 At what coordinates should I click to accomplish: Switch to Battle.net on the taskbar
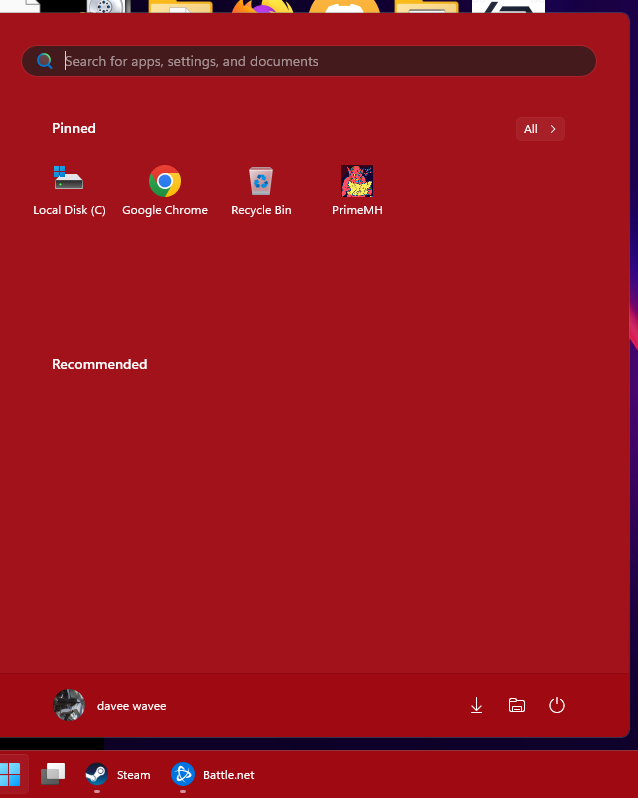point(213,775)
